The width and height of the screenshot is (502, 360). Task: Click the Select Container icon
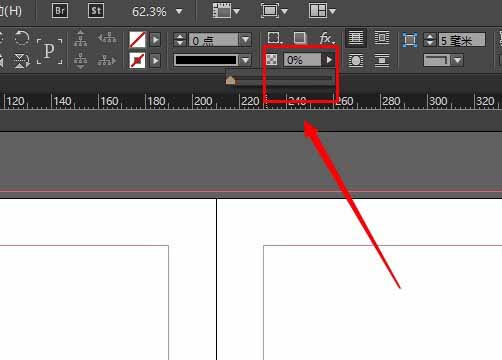pos(81,39)
